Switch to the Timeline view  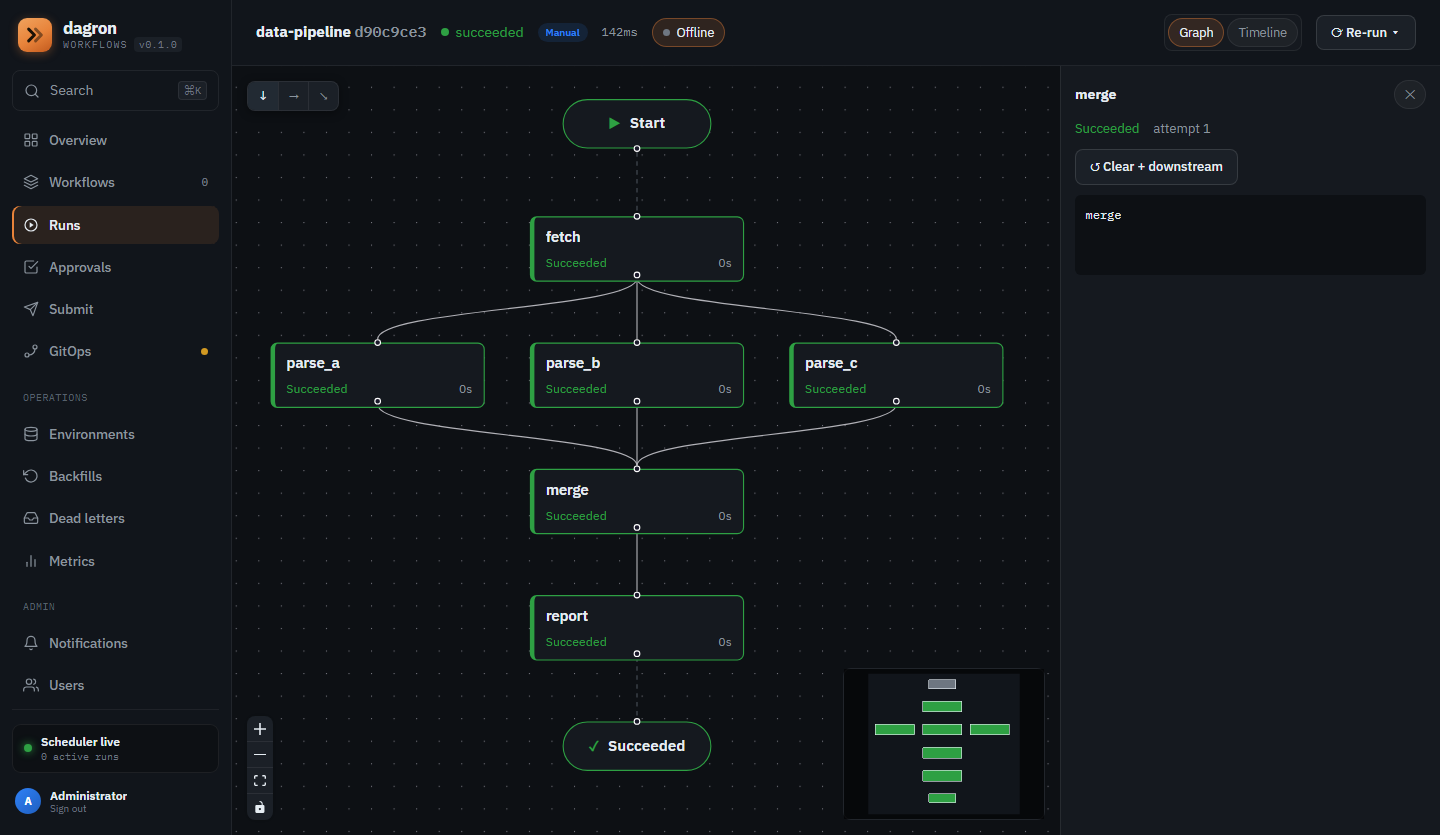click(x=1262, y=33)
